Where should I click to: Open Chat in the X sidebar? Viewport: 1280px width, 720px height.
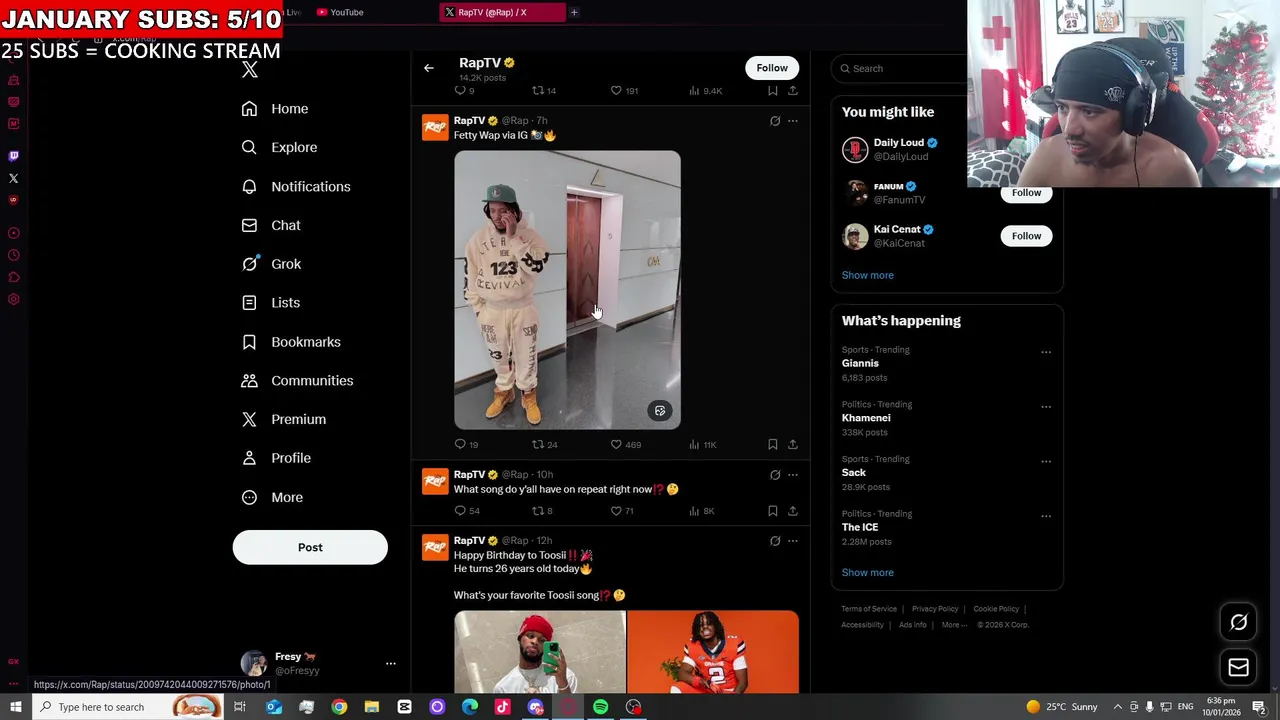271,225
